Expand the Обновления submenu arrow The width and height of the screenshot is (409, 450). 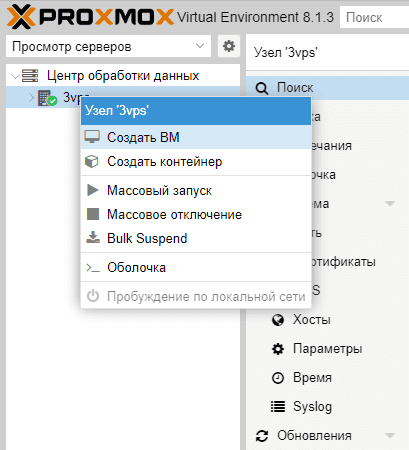390,436
